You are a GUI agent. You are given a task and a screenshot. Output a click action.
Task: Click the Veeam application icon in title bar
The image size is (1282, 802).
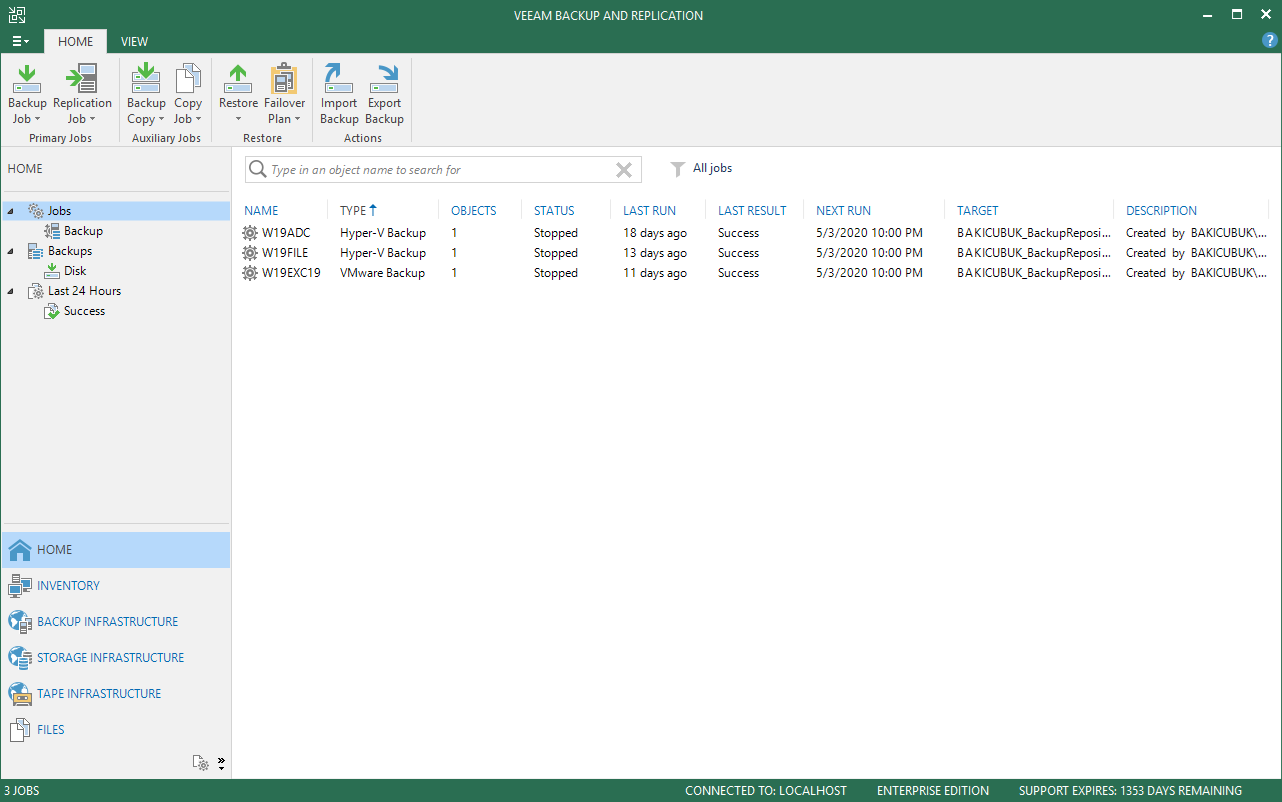pos(17,15)
